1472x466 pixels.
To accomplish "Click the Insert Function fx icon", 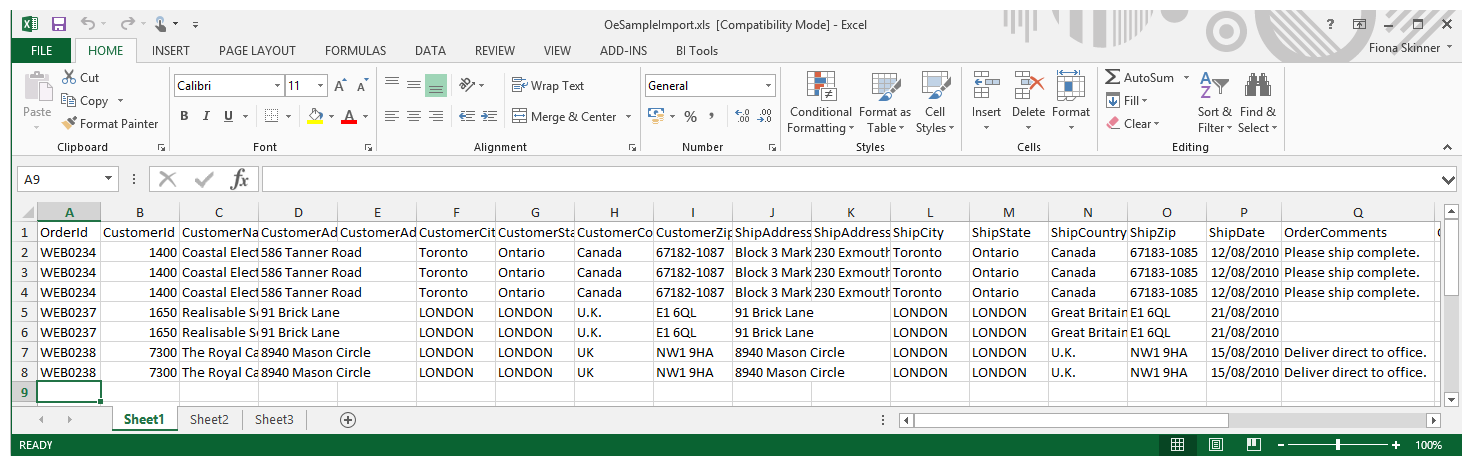I will pos(240,179).
